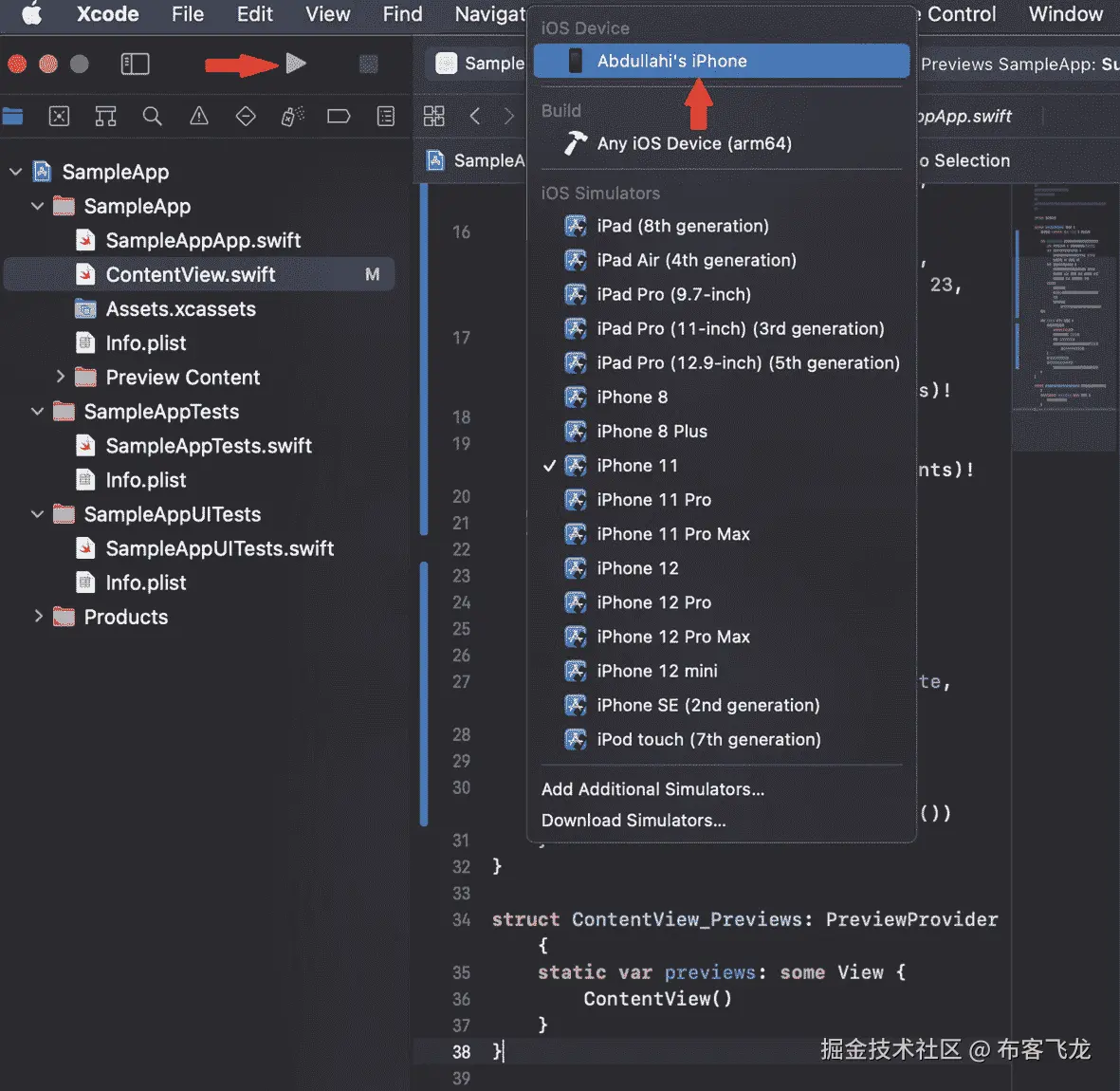This screenshot has width=1120, height=1091.
Task: Click line number 38 in the gutter
Action: (x=462, y=1052)
